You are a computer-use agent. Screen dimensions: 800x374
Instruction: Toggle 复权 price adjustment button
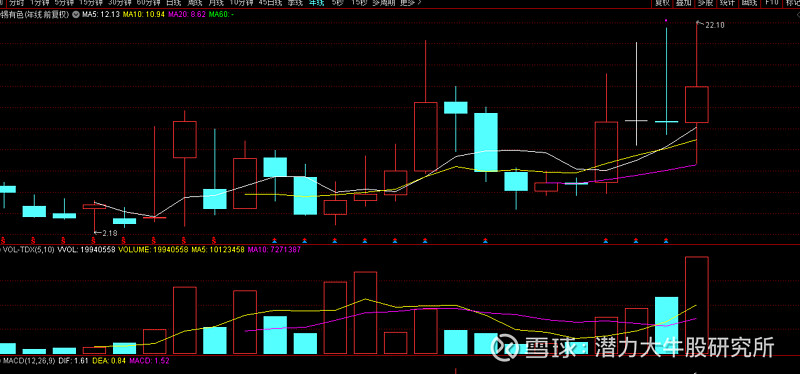[662, 3]
